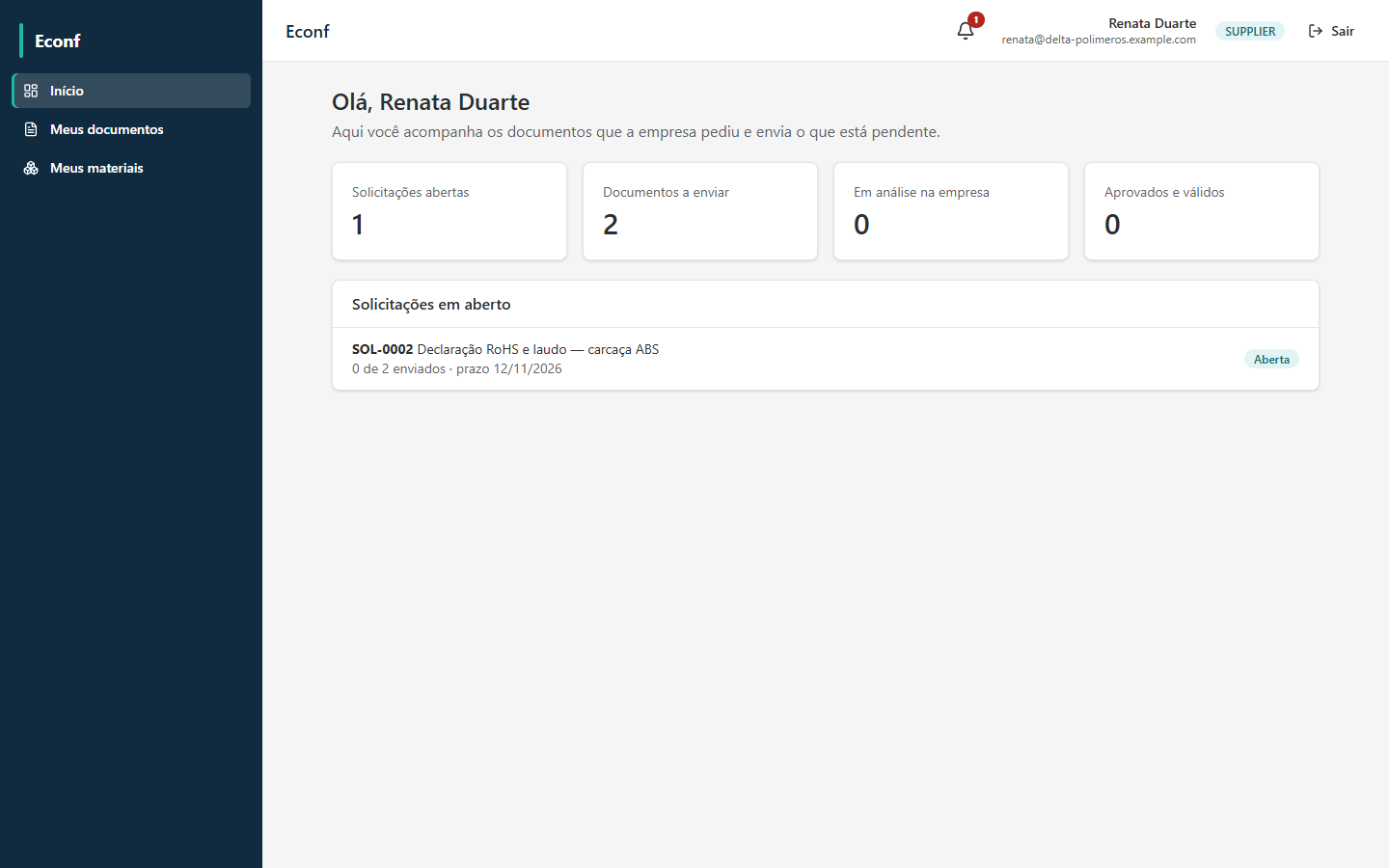Click the subtitle starting 'Aqui você acompanha os documentos'
The image size is (1389, 868).
(636, 131)
